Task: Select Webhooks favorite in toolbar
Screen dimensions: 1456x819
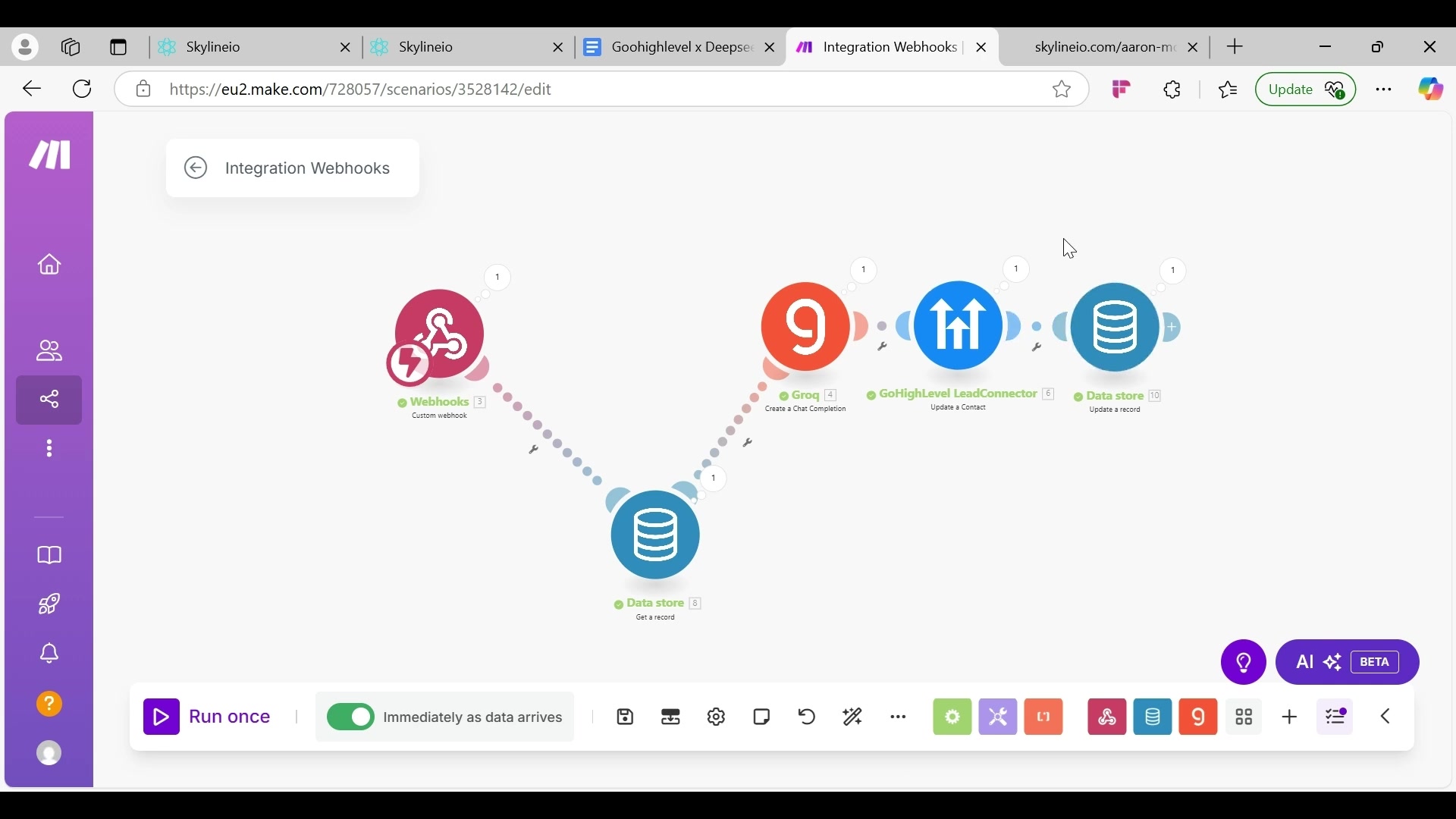Action: coord(1108,717)
